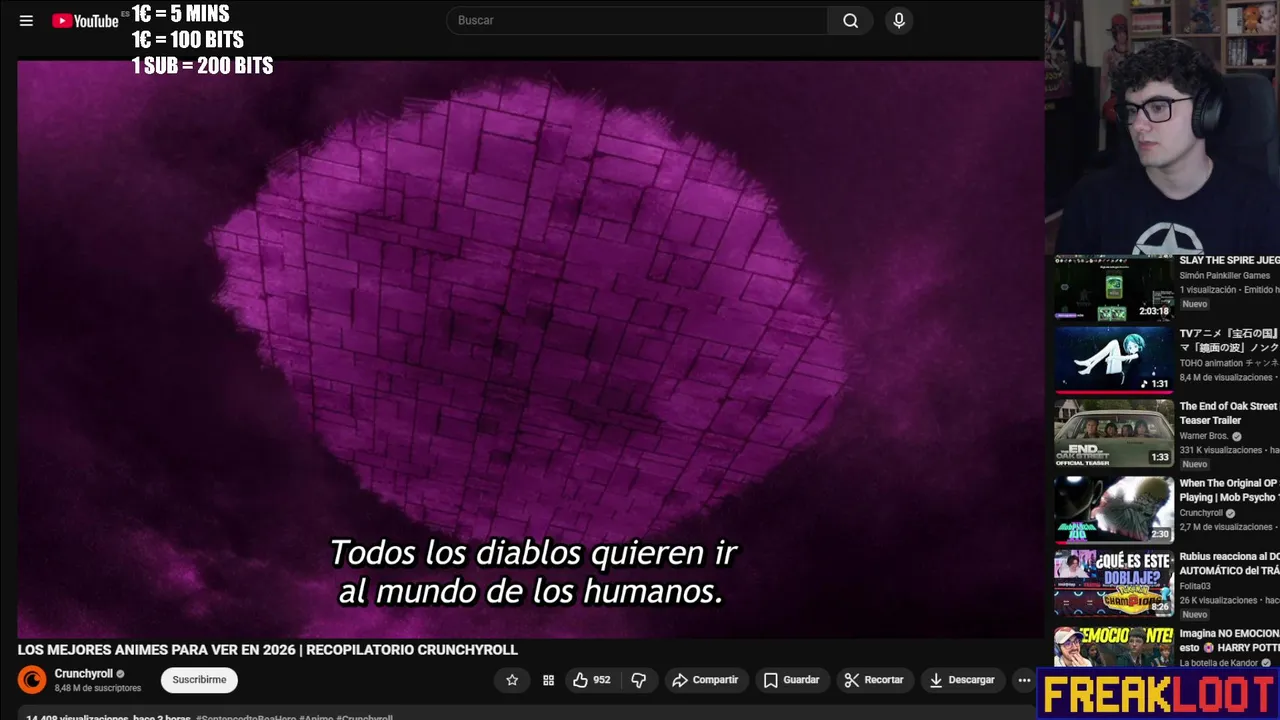Like the video with thumbs-up 952
Image resolution: width=1280 pixels, height=720 pixels.
(x=592, y=680)
